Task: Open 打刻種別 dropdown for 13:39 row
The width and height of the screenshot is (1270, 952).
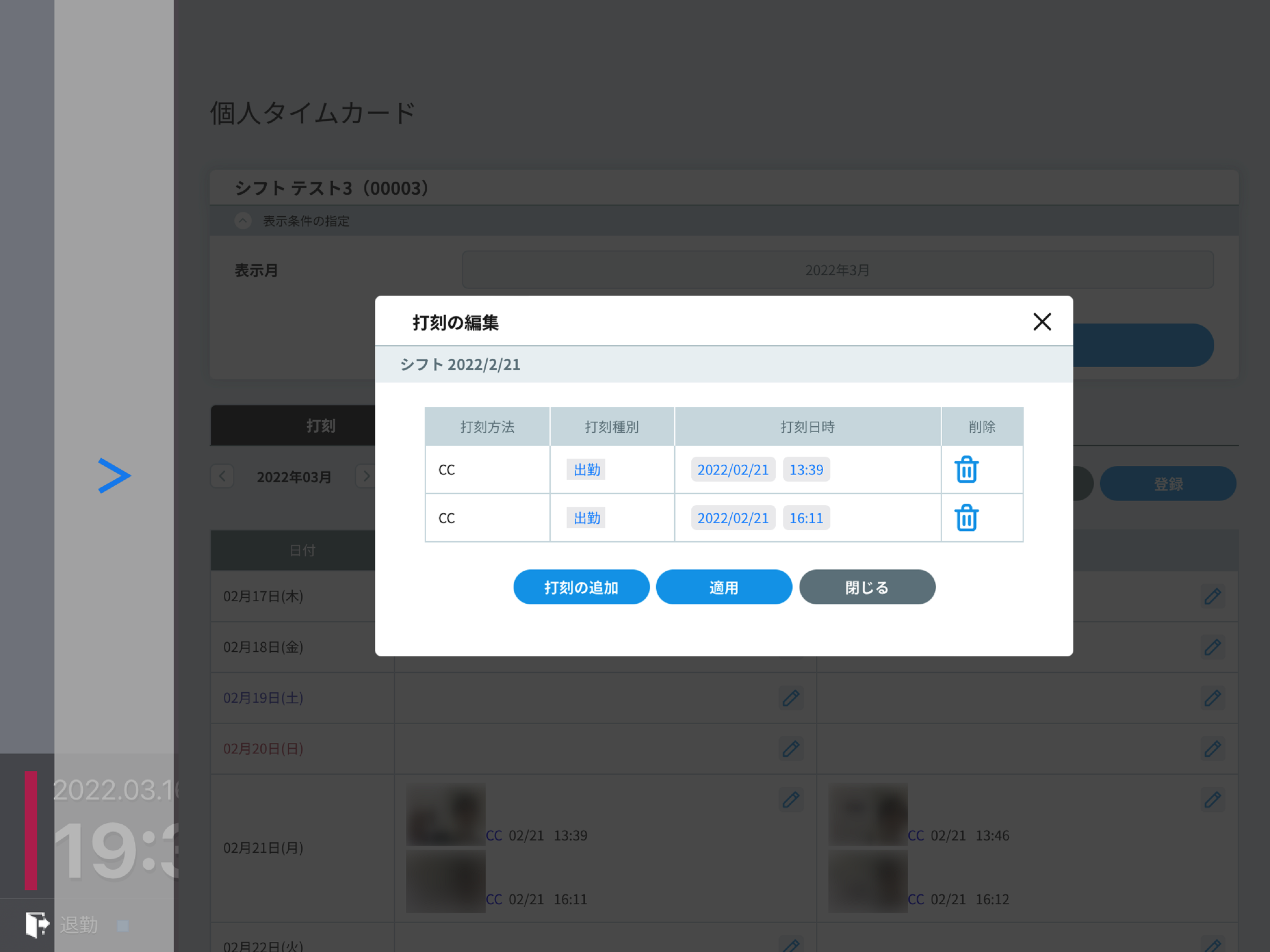Action: (586, 469)
